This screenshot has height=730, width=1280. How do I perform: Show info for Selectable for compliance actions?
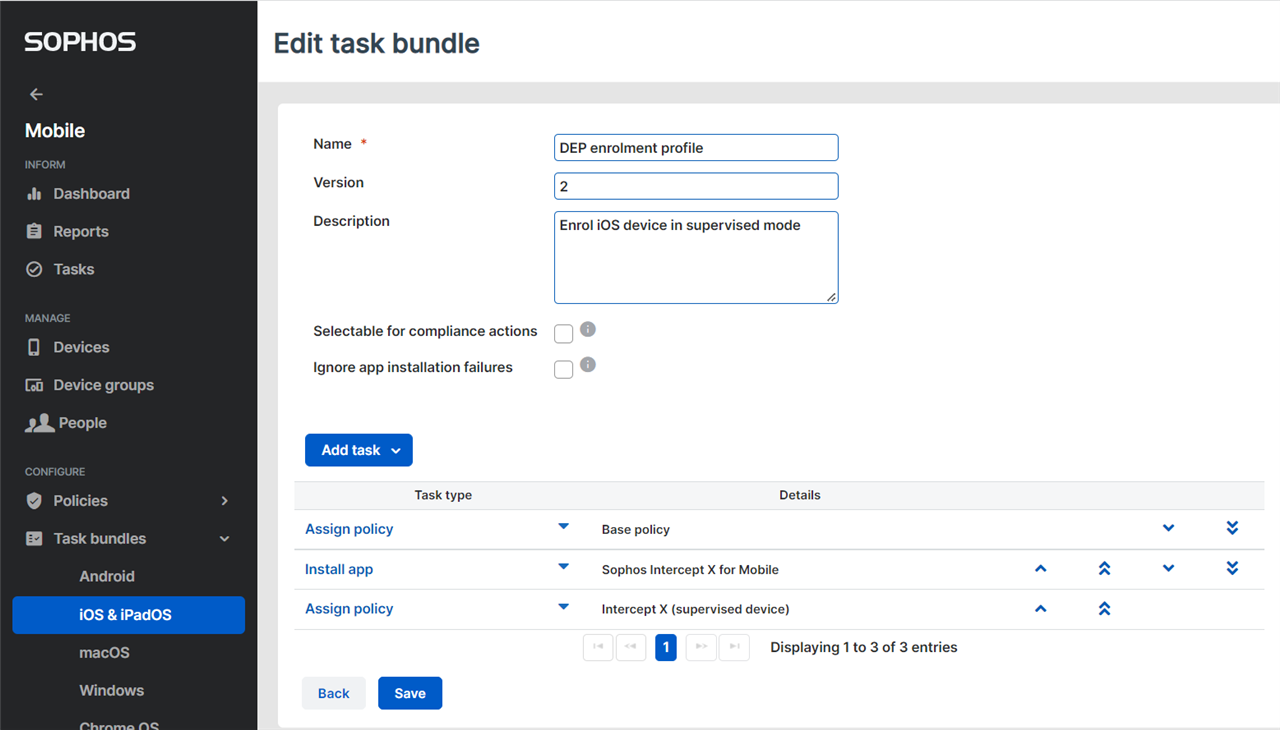pyautogui.click(x=588, y=329)
